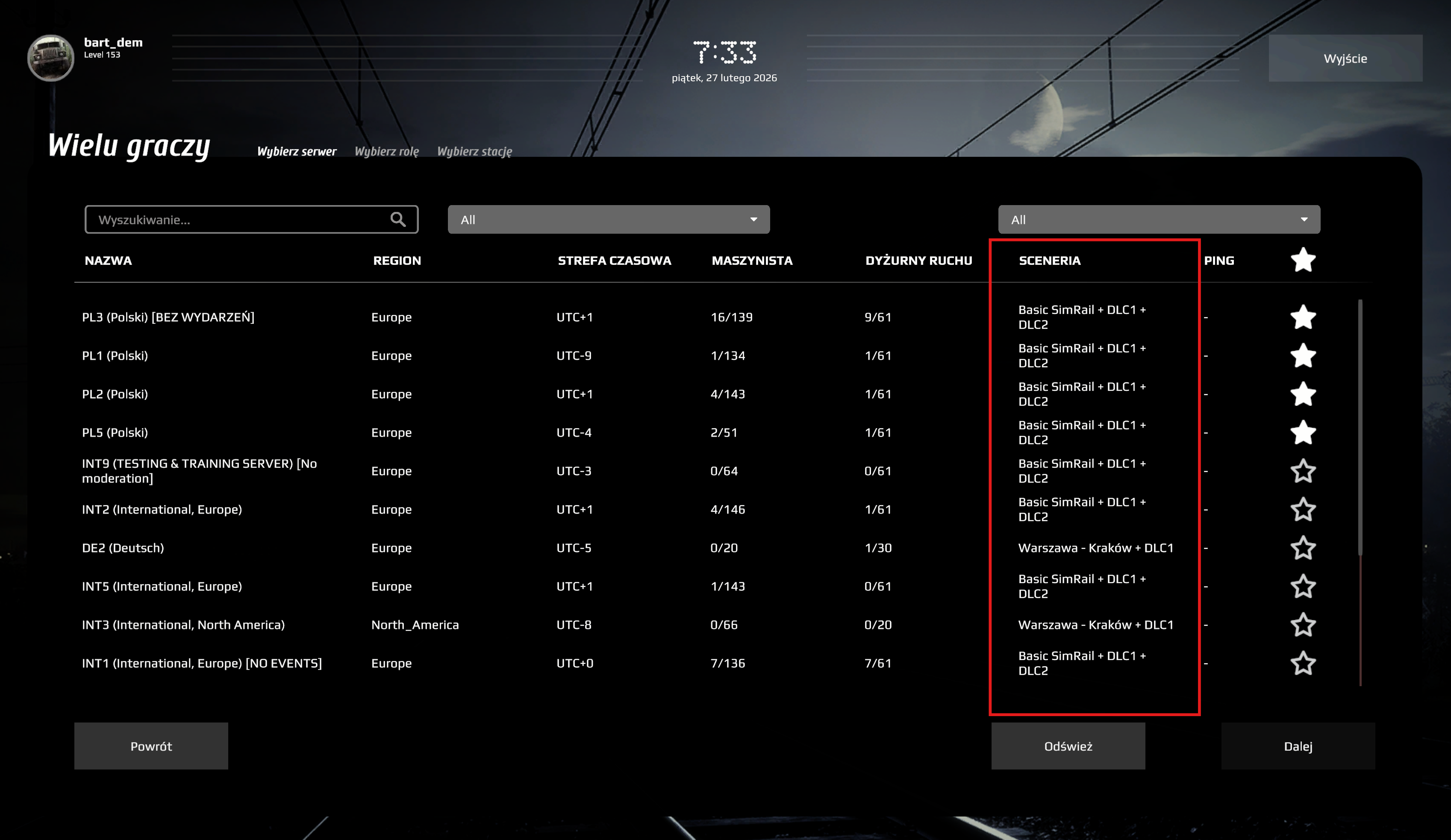The height and width of the screenshot is (840, 1451).
Task: Star INT5 (International, Europe) server
Action: (x=1302, y=586)
